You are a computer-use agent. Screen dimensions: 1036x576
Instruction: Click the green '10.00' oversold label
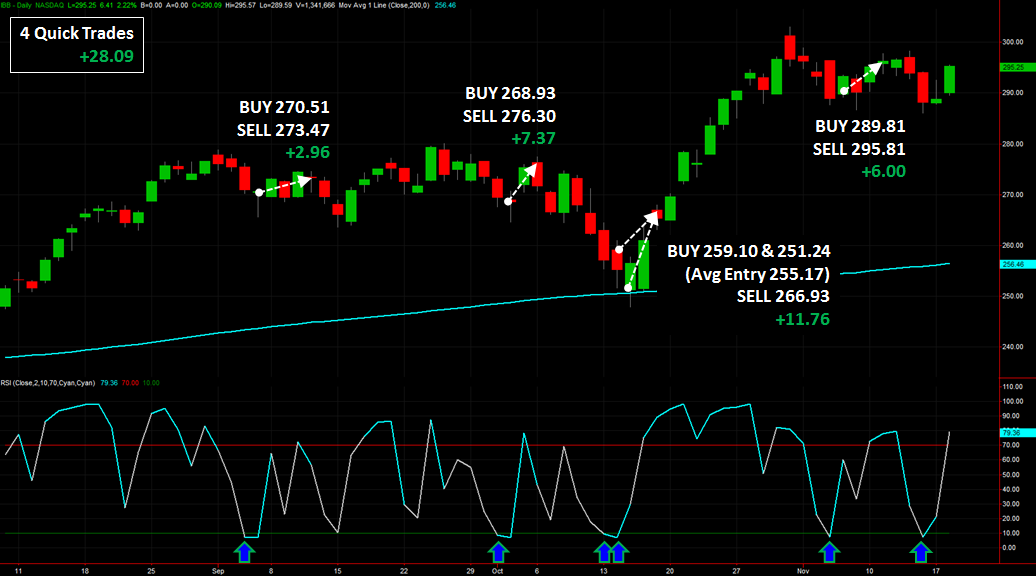click(x=151, y=383)
